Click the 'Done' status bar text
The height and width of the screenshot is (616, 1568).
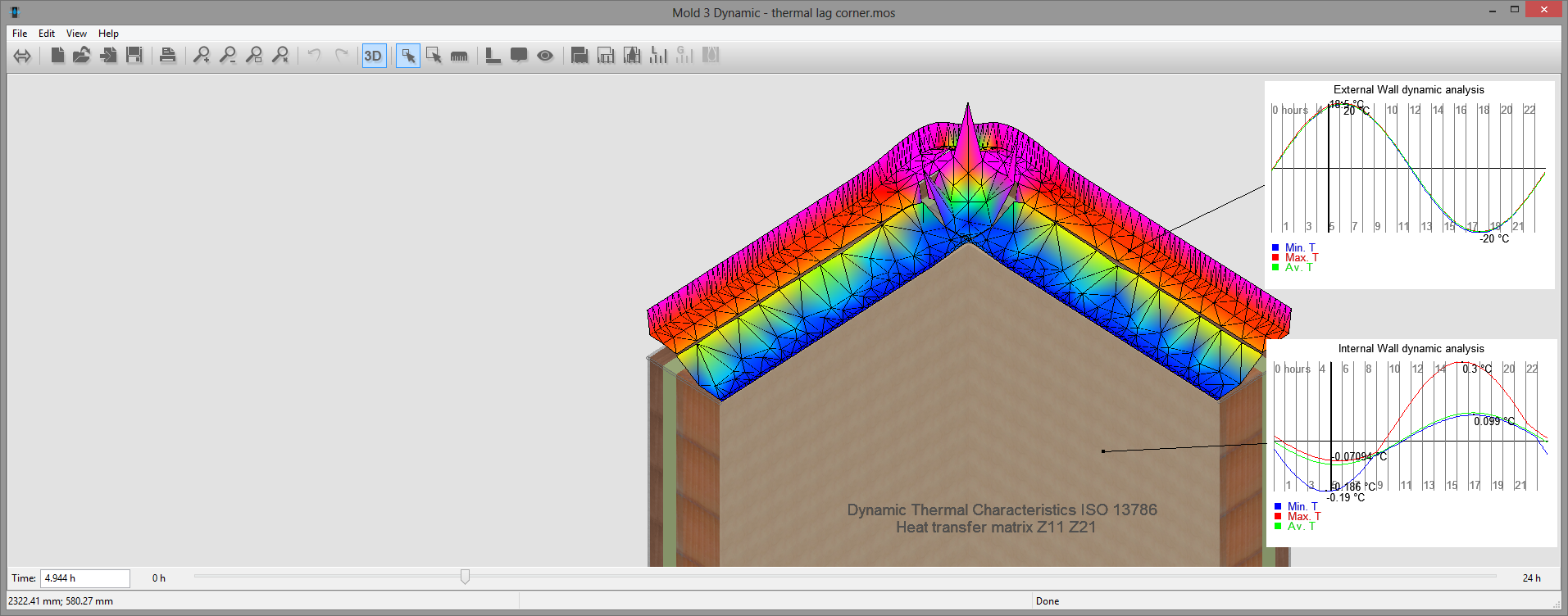(x=1048, y=601)
